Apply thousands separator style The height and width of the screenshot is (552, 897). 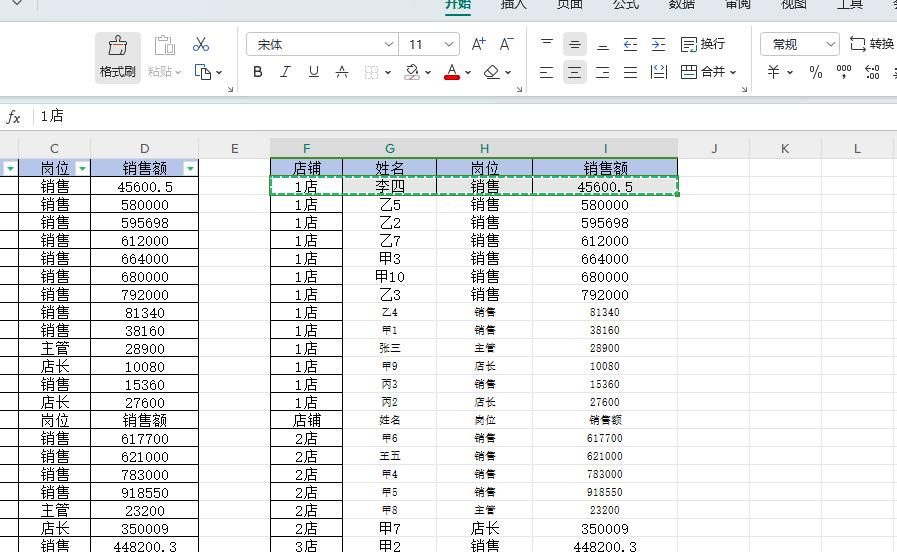tap(844, 72)
